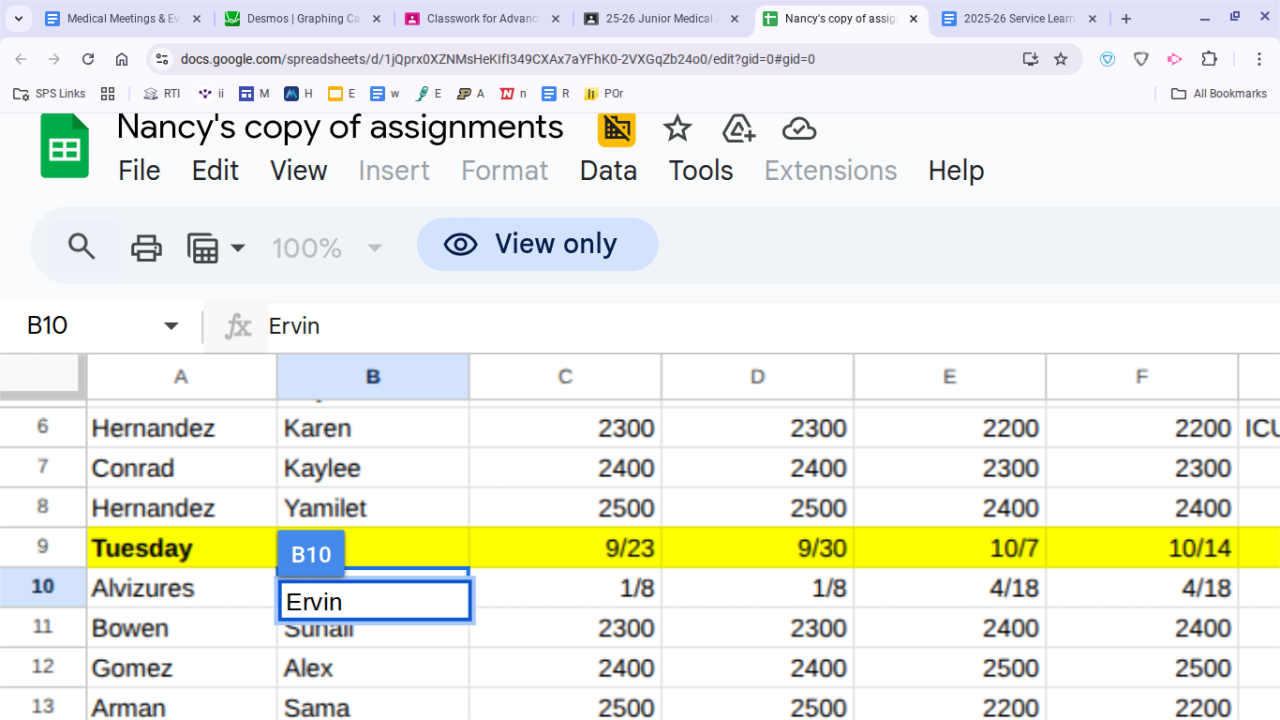Image resolution: width=1280 pixels, height=720 pixels.
Task: Bookmark this page with the star icon
Action: click(1061, 59)
